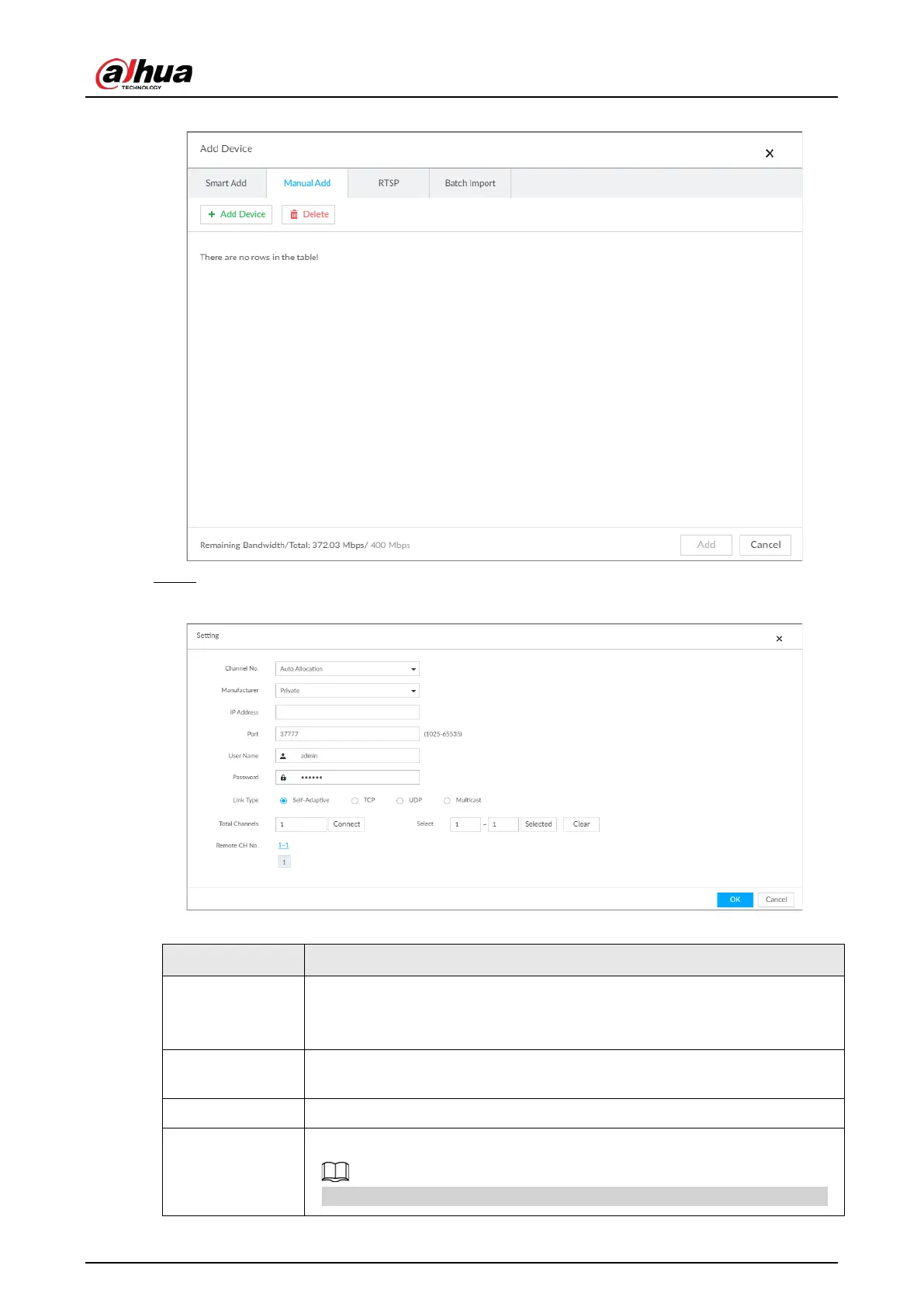Viewport: 924px width, 1307px height.
Task: Open the Manufacturer dropdown
Action: pyautogui.click(x=348, y=691)
